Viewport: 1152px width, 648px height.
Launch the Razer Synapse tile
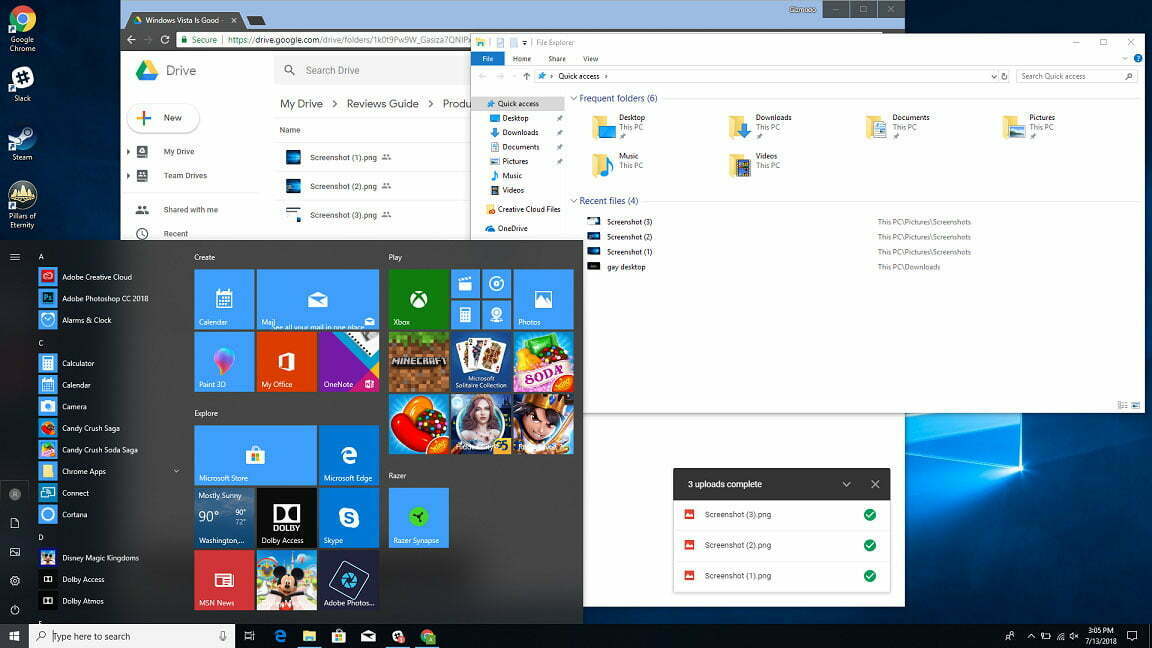click(418, 517)
